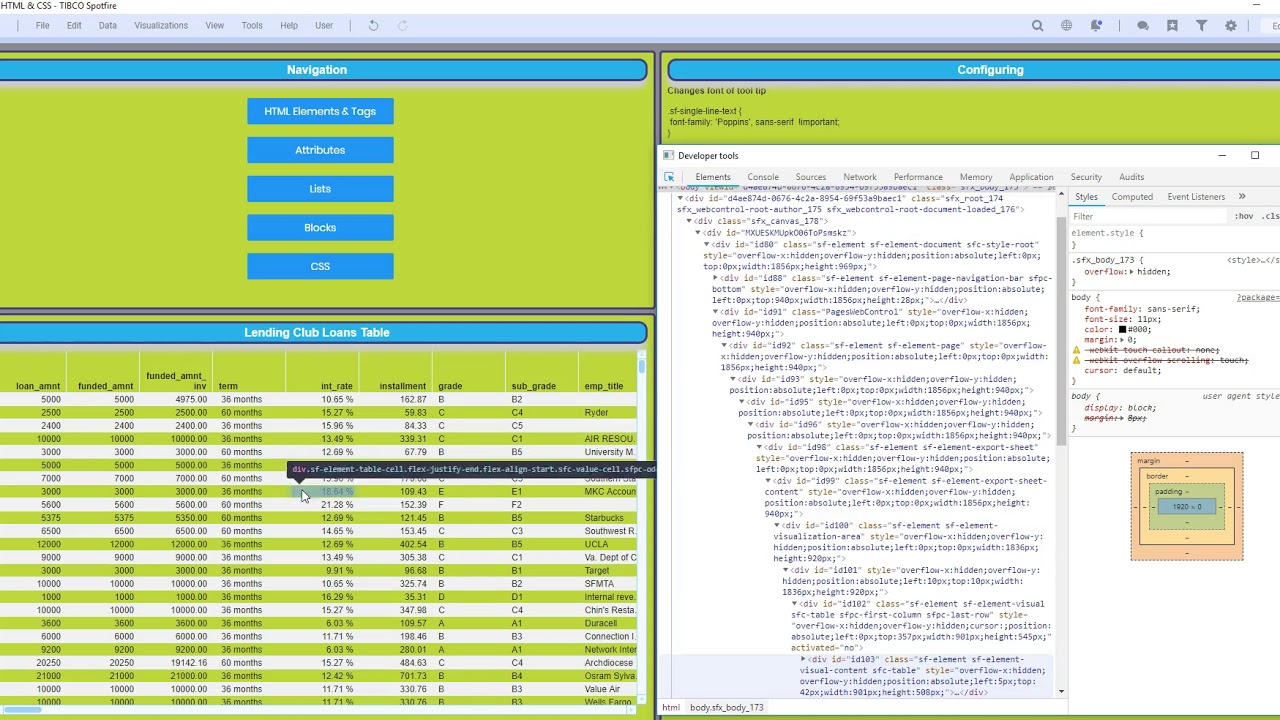Collapse the div id100 visualization-area node
This screenshot has width=1280, height=720.
pyautogui.click(x=778, y=526)
